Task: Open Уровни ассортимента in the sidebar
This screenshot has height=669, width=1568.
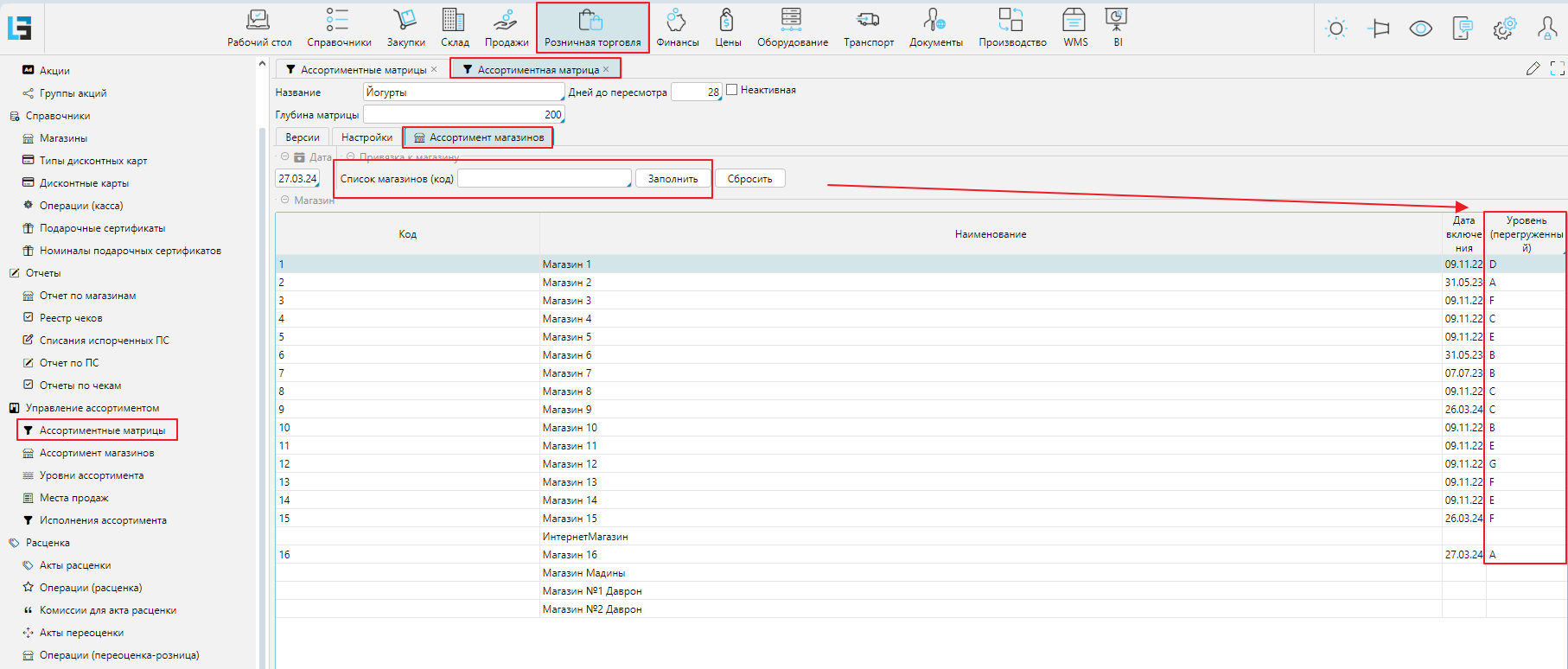Action: [x=92, y=475]
